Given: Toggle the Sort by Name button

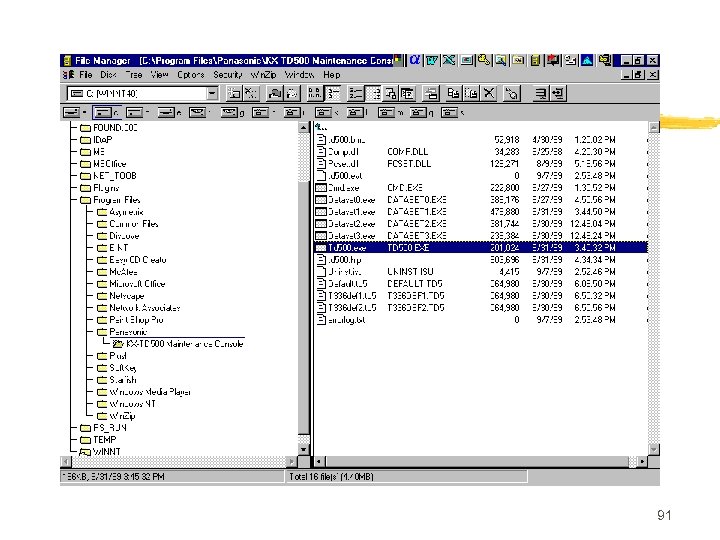Looking at the screenshot, I should (x=356, y=94).
